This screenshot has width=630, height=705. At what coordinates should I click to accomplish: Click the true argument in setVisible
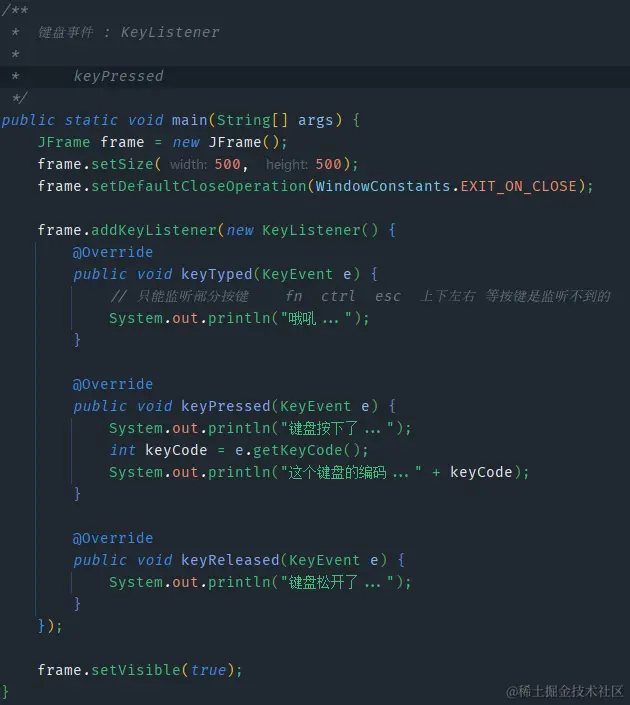click(x=208, y=670)
